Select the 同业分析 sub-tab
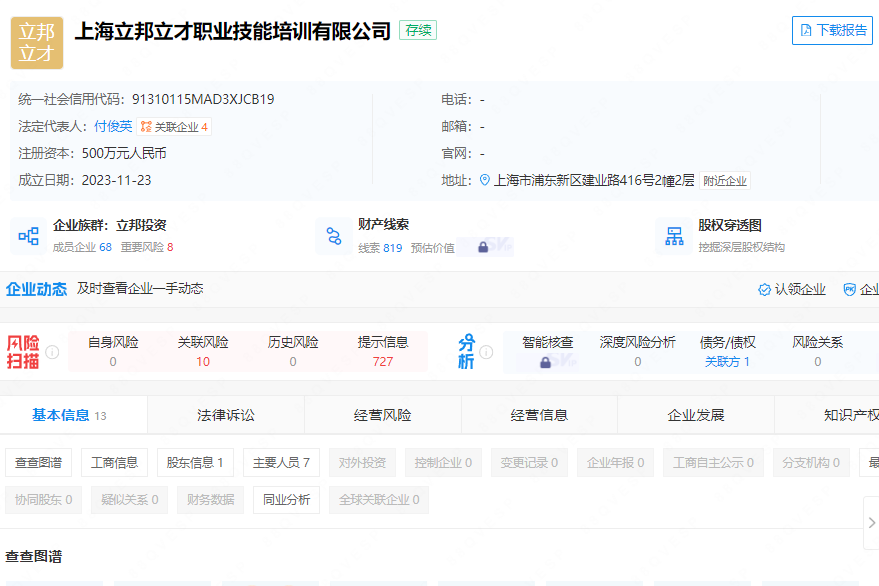The height and width of the screenshot is (586, 879). [x=286, y=500]
